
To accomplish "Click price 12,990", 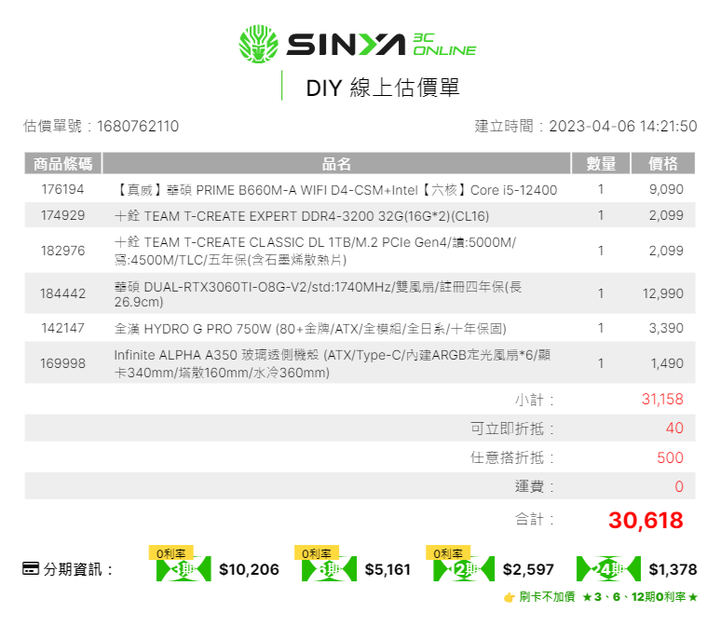I will 663,293.
